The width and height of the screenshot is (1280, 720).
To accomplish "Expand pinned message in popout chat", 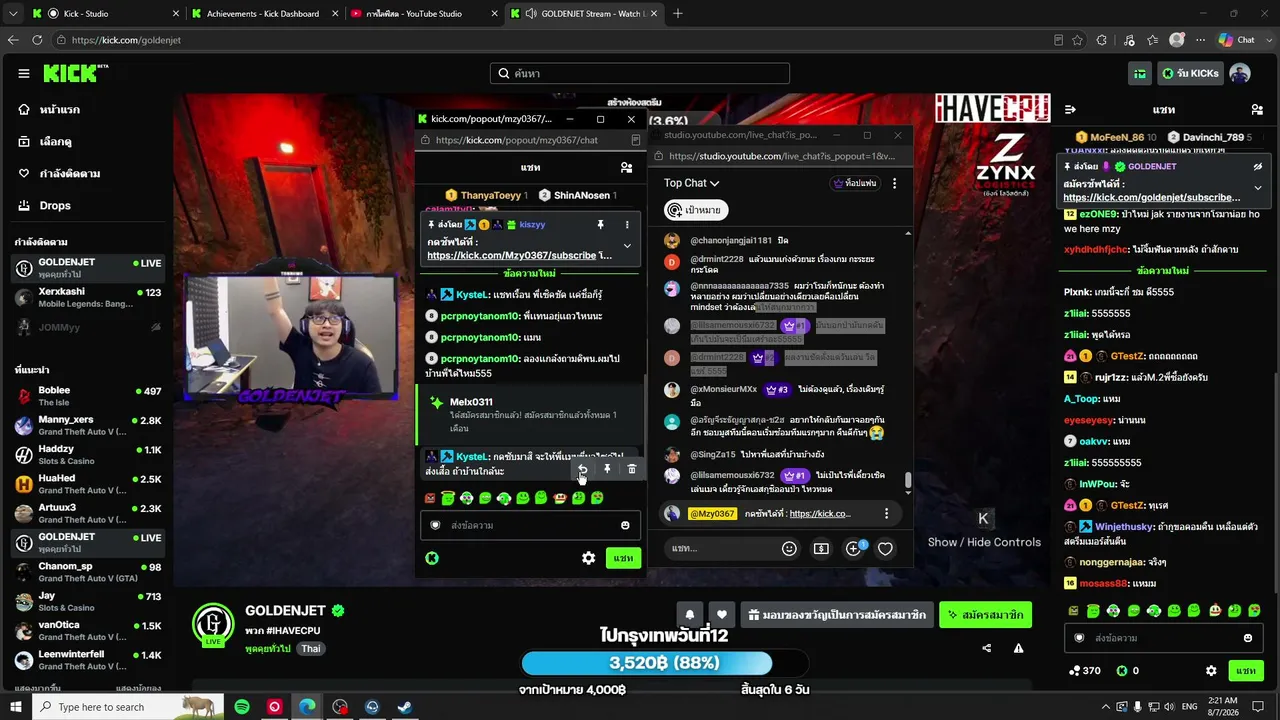I will (x=627, y=245).
